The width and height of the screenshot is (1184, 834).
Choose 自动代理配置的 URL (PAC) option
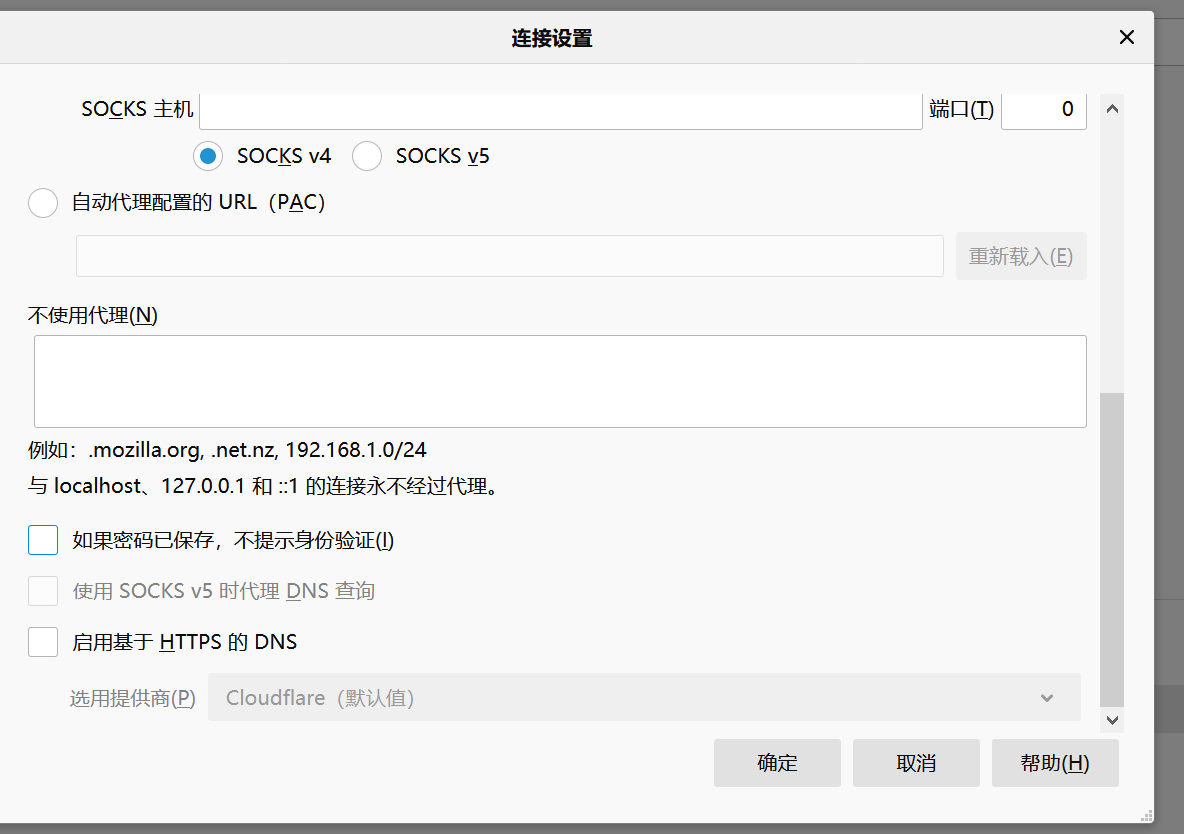43,202
